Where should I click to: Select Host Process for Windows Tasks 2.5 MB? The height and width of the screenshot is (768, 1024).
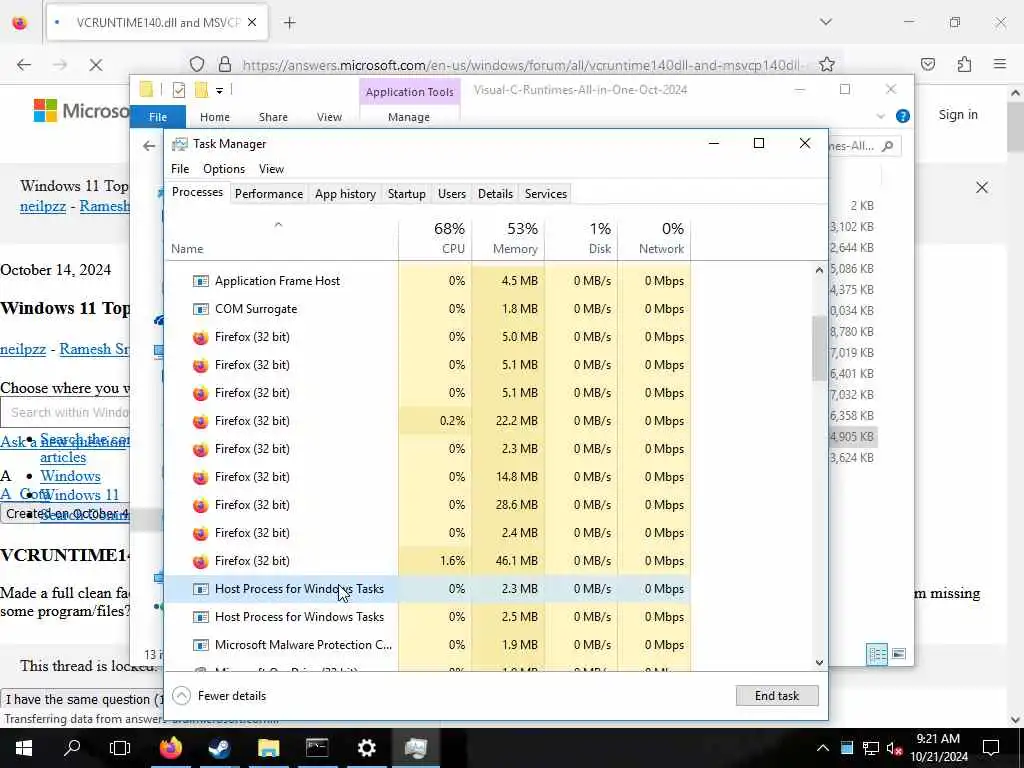click(427, 617)
